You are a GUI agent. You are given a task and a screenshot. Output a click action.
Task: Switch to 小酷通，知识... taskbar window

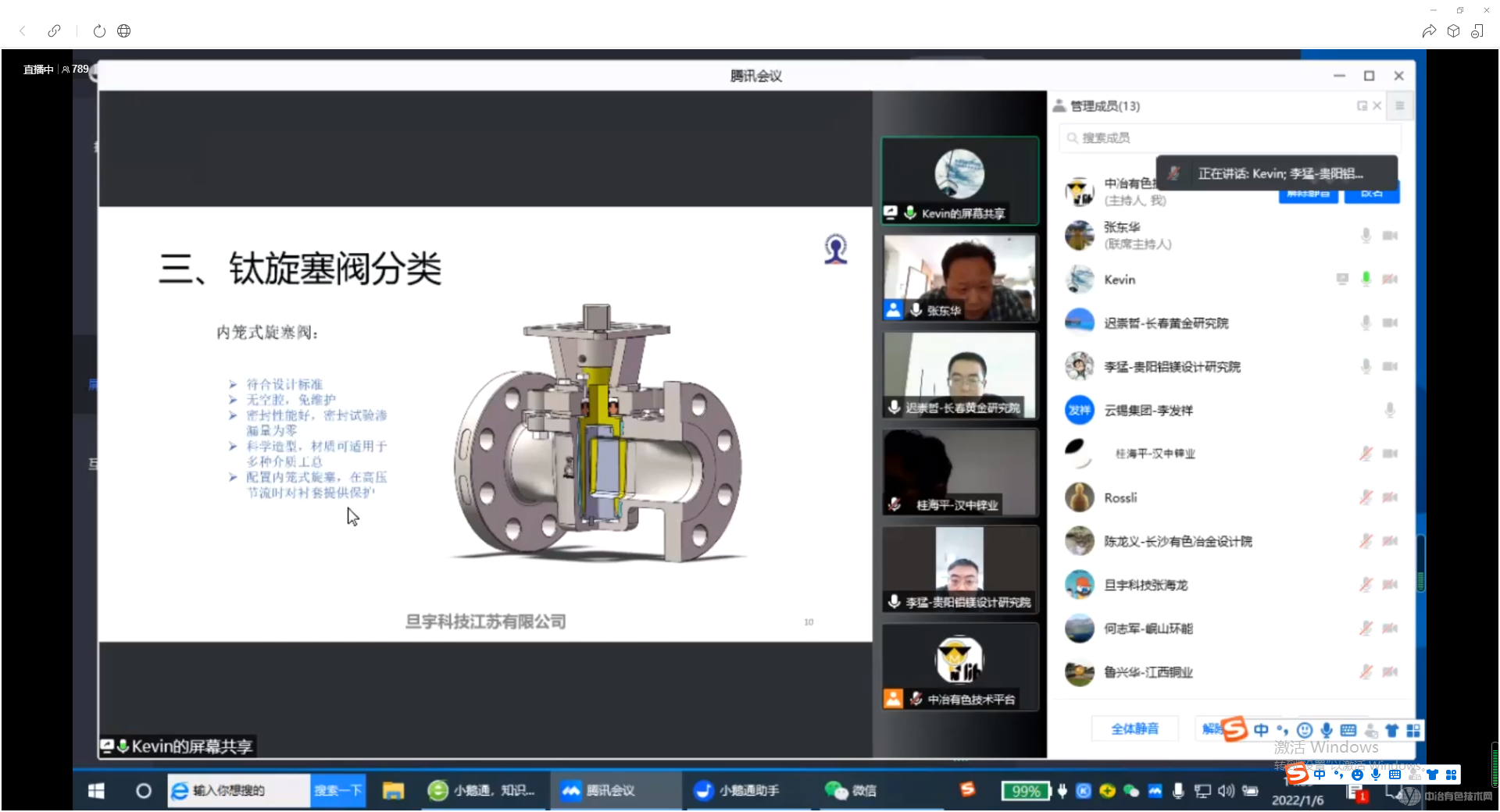[481, 791]
